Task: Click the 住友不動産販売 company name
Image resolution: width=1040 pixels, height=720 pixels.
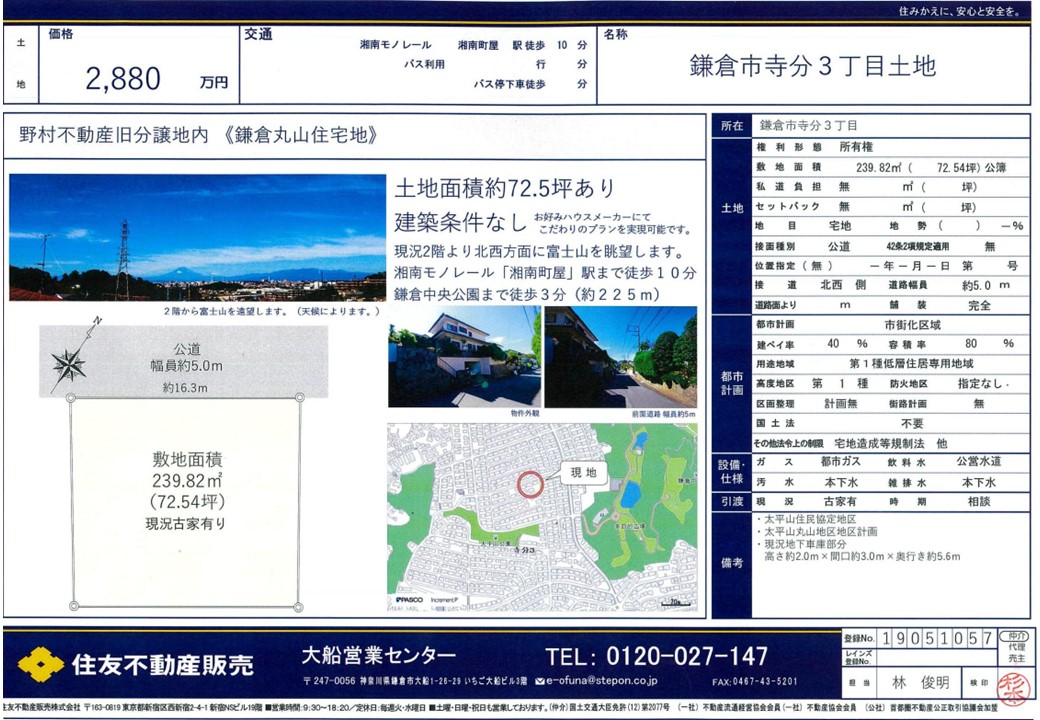Action: click(162, 664)
